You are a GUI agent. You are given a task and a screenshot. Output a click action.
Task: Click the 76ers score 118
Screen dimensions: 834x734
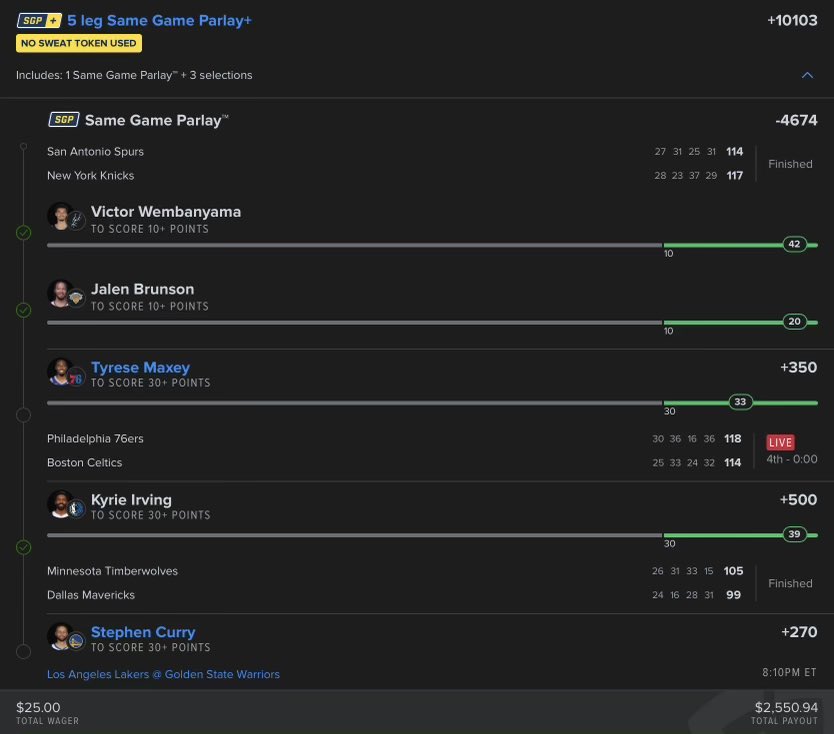732,439
